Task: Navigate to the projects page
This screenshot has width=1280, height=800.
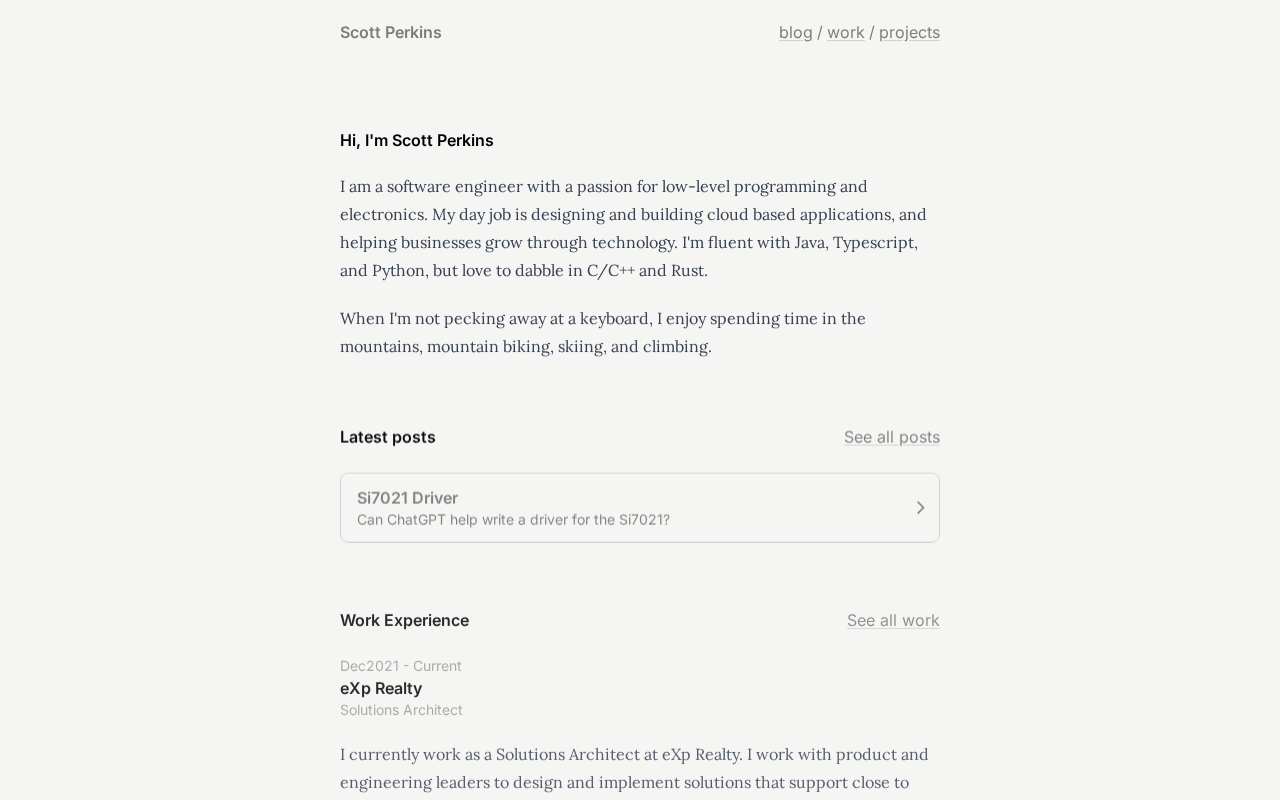Action: (909, 33)
